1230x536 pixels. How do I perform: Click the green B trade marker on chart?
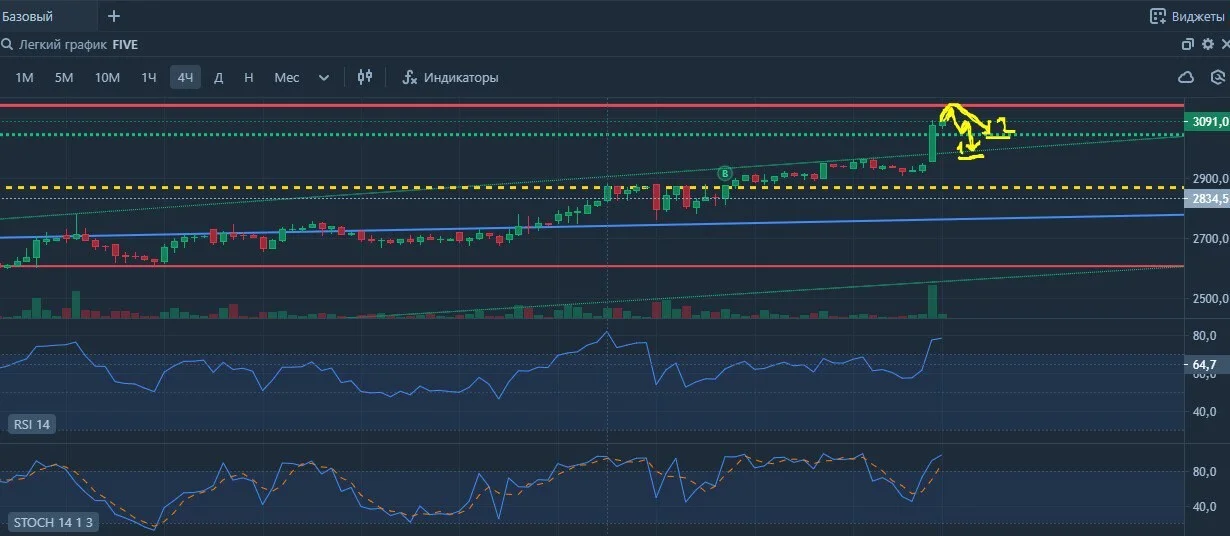725,173
